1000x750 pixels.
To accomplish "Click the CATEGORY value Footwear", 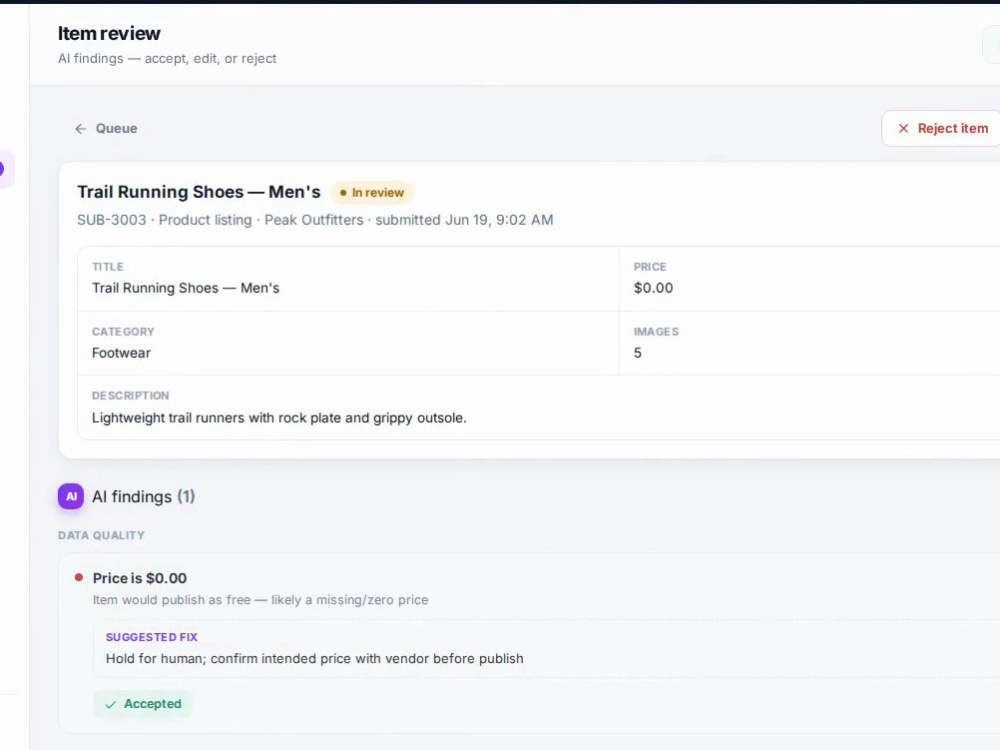I will point(121,353).
